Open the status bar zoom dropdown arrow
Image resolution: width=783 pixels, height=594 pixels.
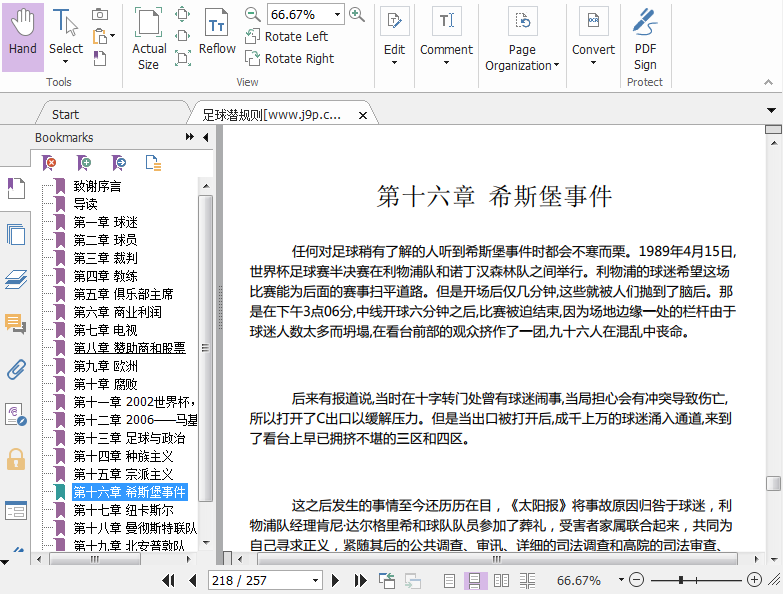point(621,580)
